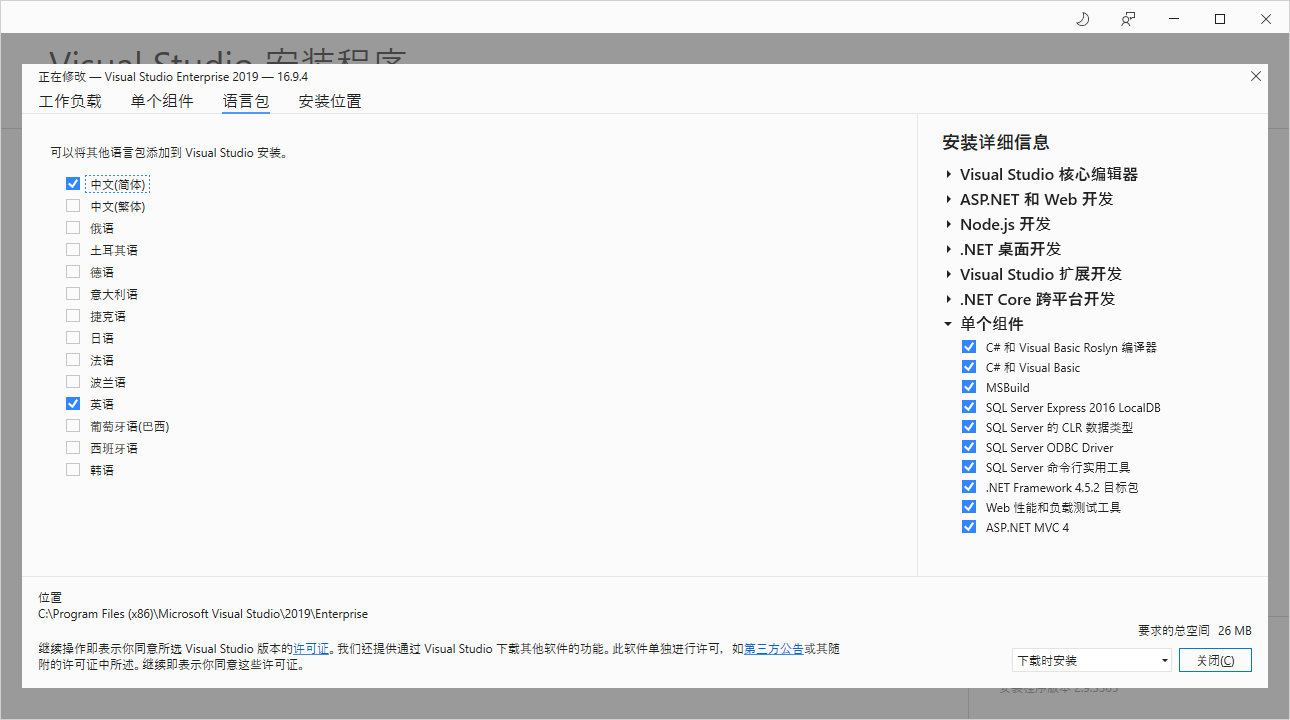This screenshot has height=720, width=1290.
Task: Check the 日语 language option
Action: pyautogui.click(x=73, y=338)
